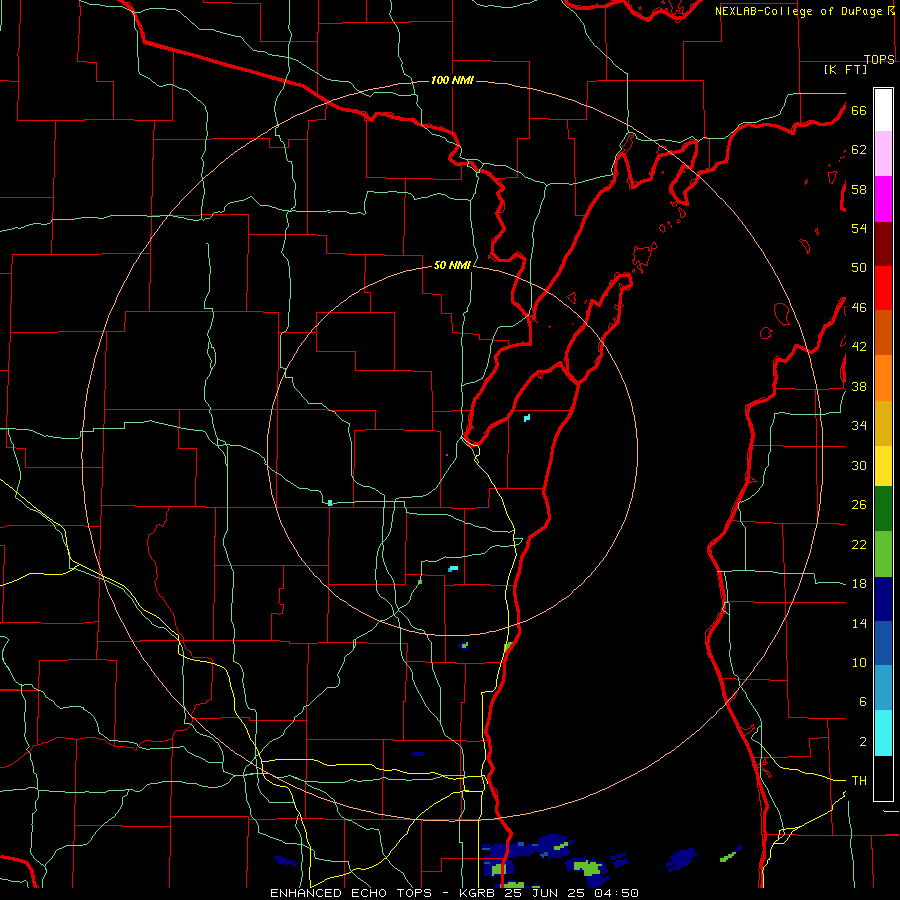Click the "TOPS" legend heading
This screenshot has height=900, width=900.
point(879,60)
